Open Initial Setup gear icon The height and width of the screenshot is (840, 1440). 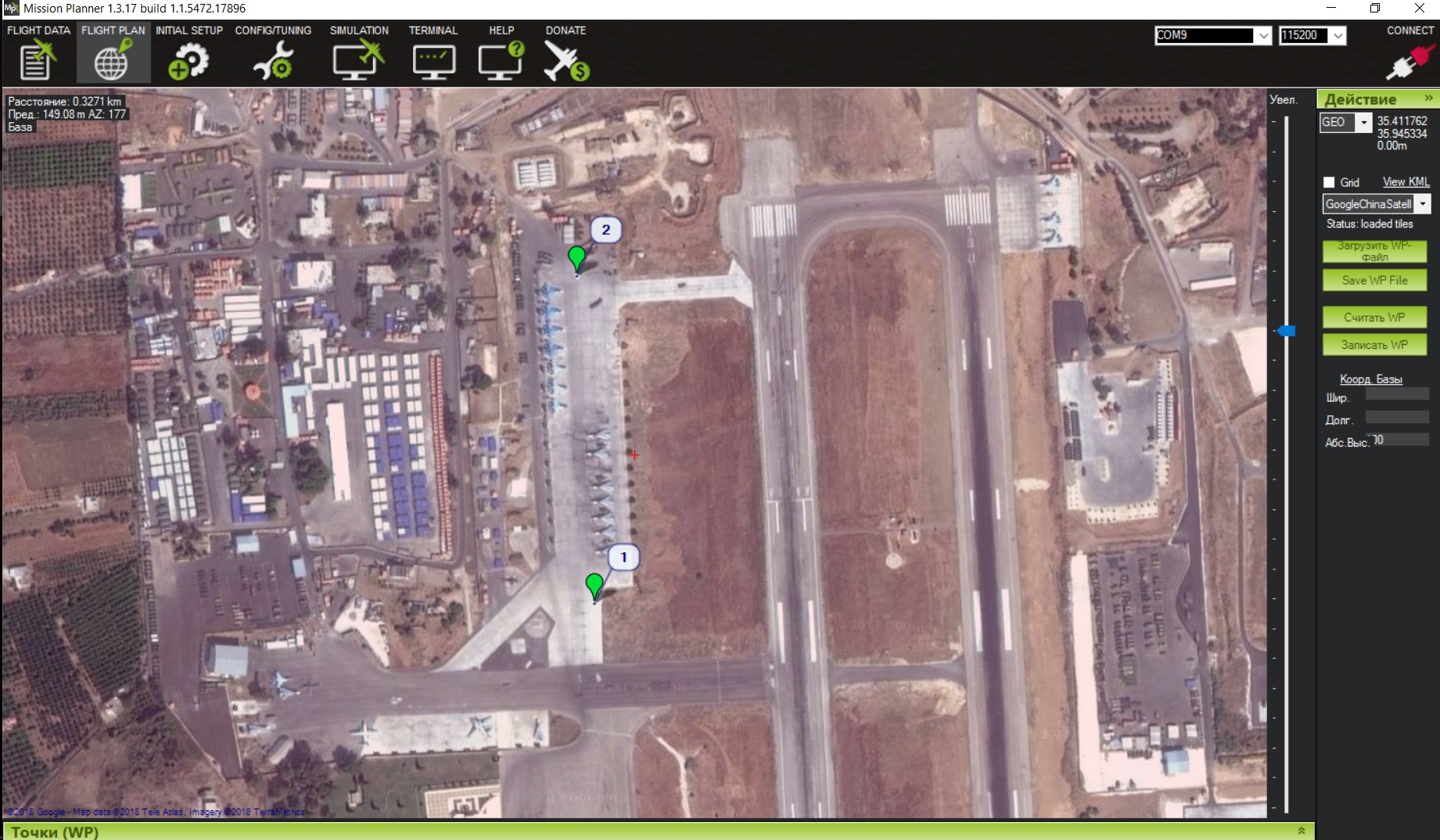point(189,61)
